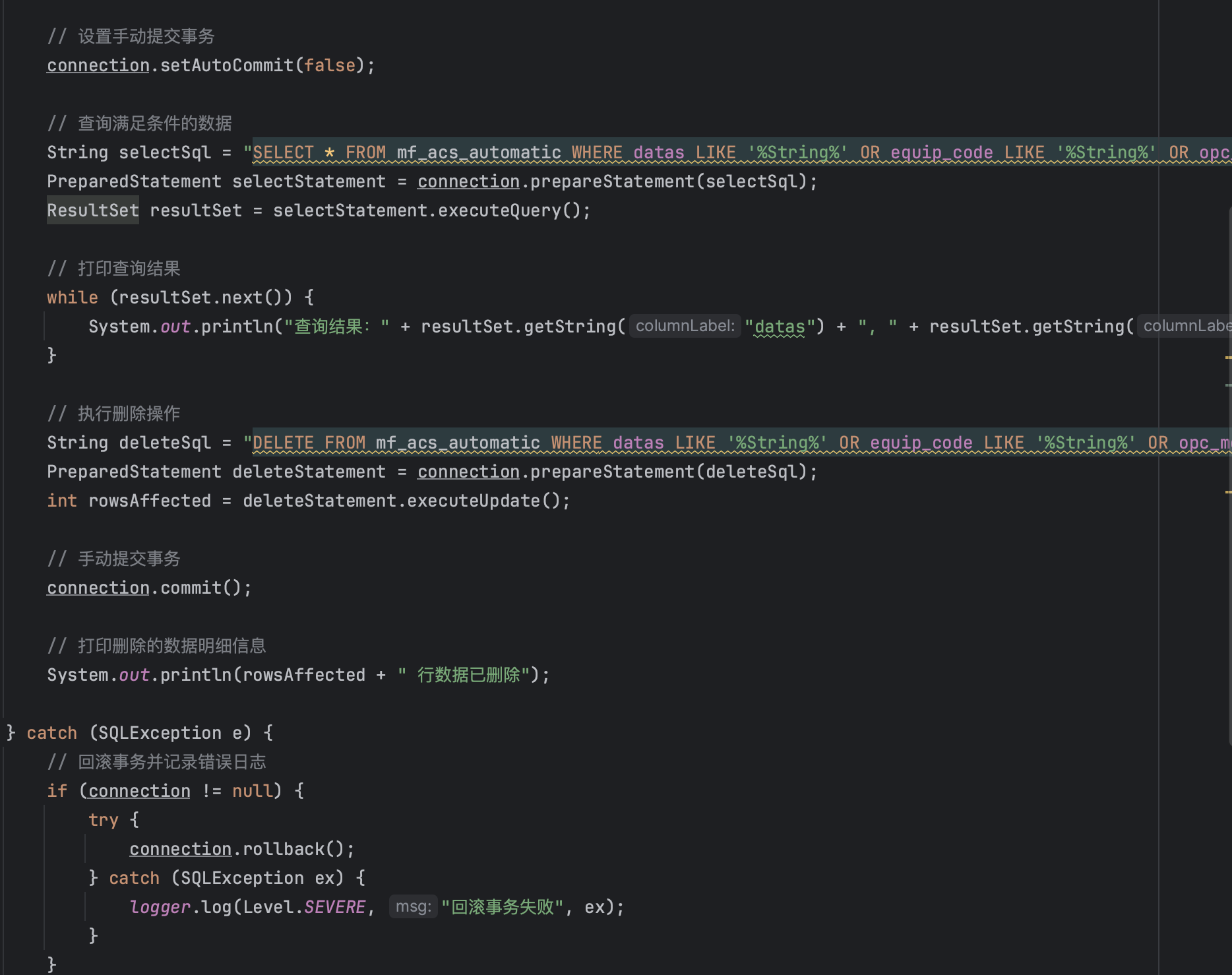Click the comment 查询满足条件的数据
The height and width of the screenshot is (975, 1232).
139,123
